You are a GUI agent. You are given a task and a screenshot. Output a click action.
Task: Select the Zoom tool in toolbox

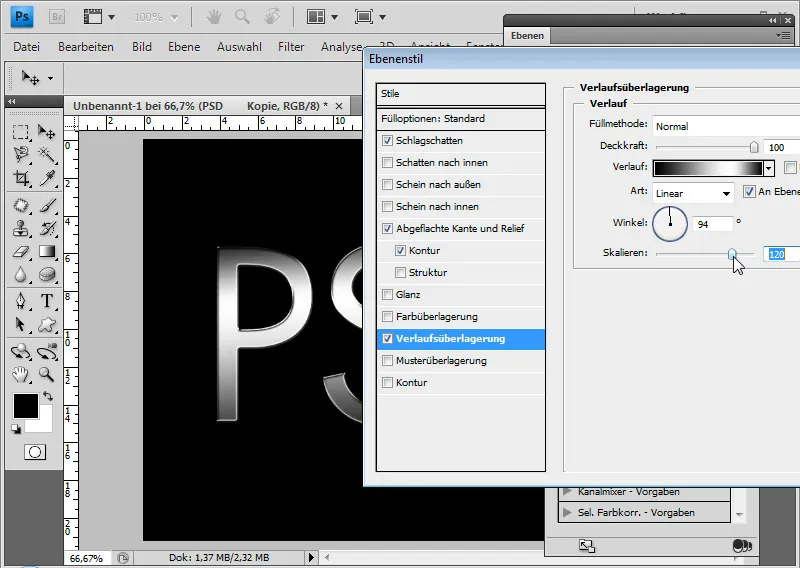click(46, 375)
